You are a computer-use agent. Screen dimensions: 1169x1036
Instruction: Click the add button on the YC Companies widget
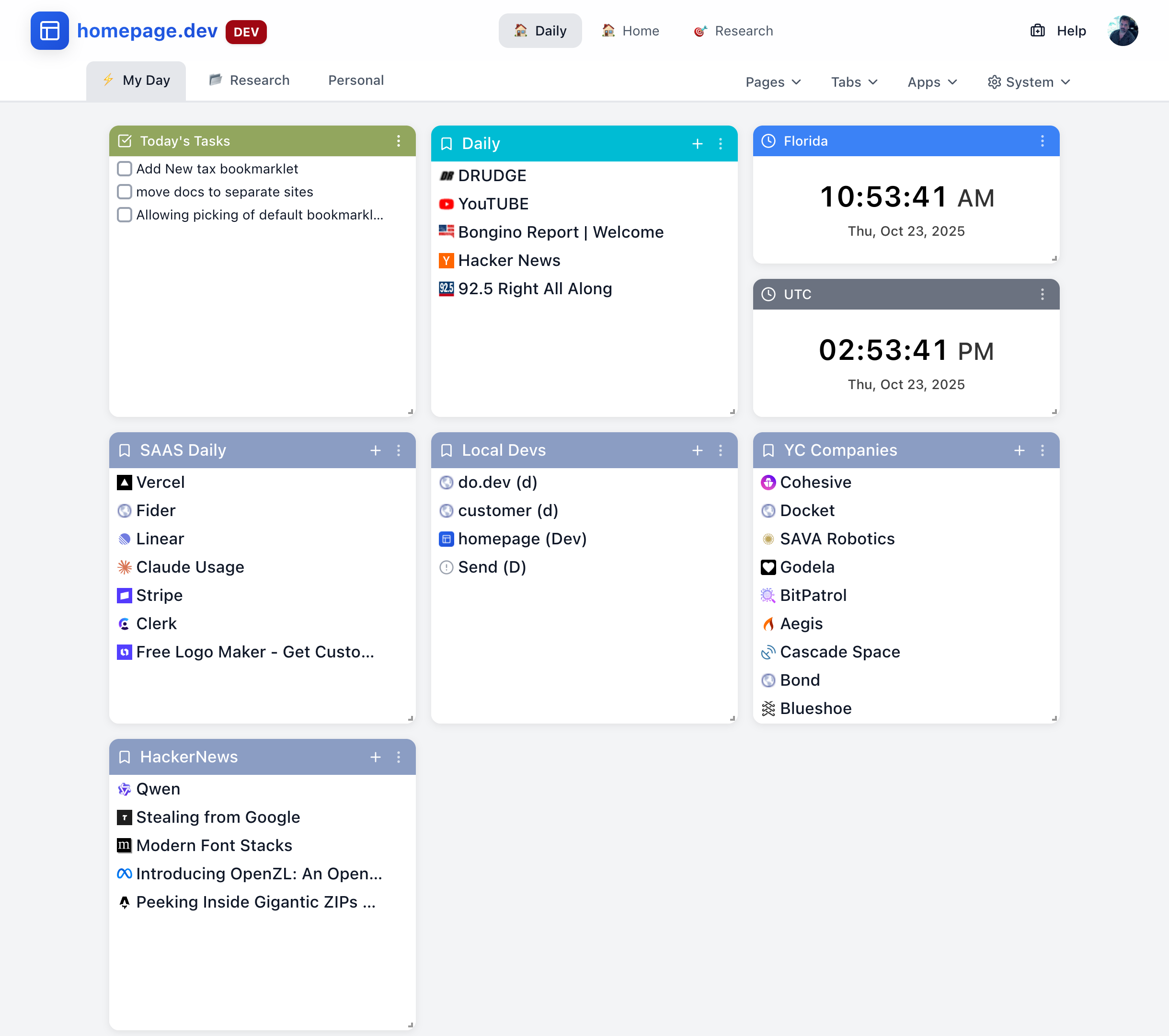click(x=1020, y=450)
